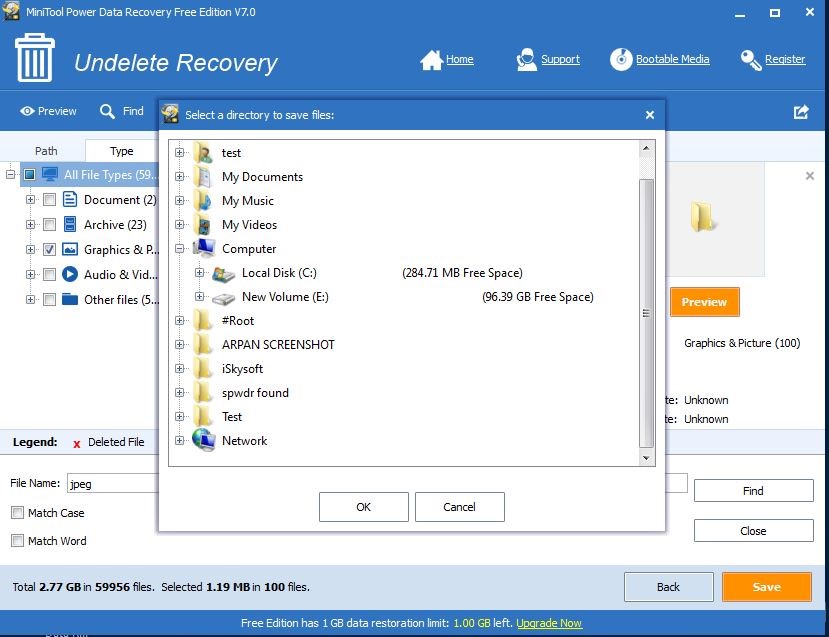
Task: Cancel the directory selection dialog
Action: click(459, 507)
